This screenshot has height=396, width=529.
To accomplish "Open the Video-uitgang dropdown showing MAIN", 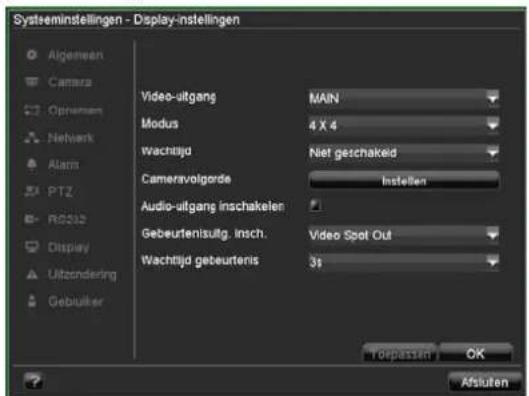I will [x=403, y=98].
